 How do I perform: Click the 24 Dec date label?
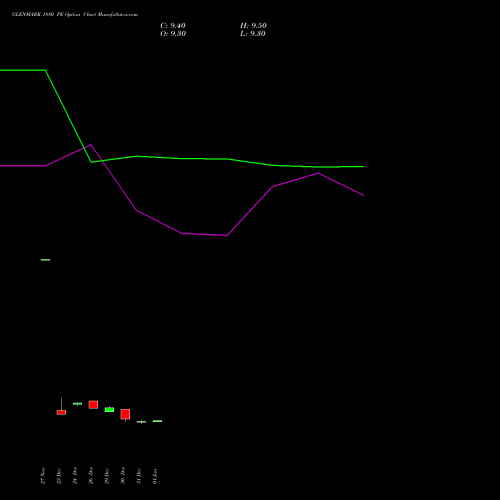[75, 475]
